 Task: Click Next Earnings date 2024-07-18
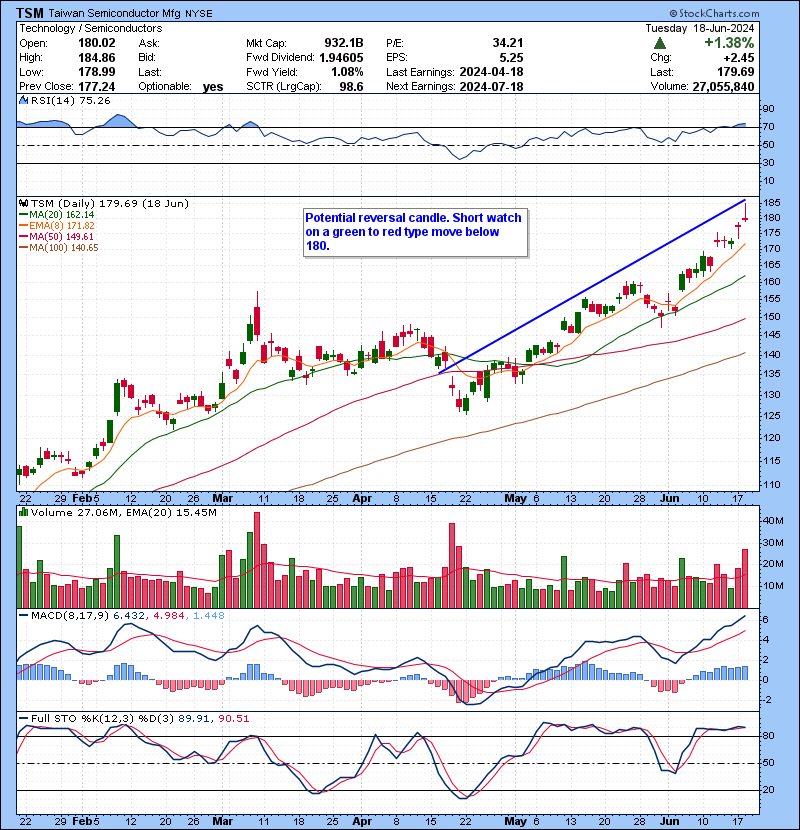click(x=491, y=86)
